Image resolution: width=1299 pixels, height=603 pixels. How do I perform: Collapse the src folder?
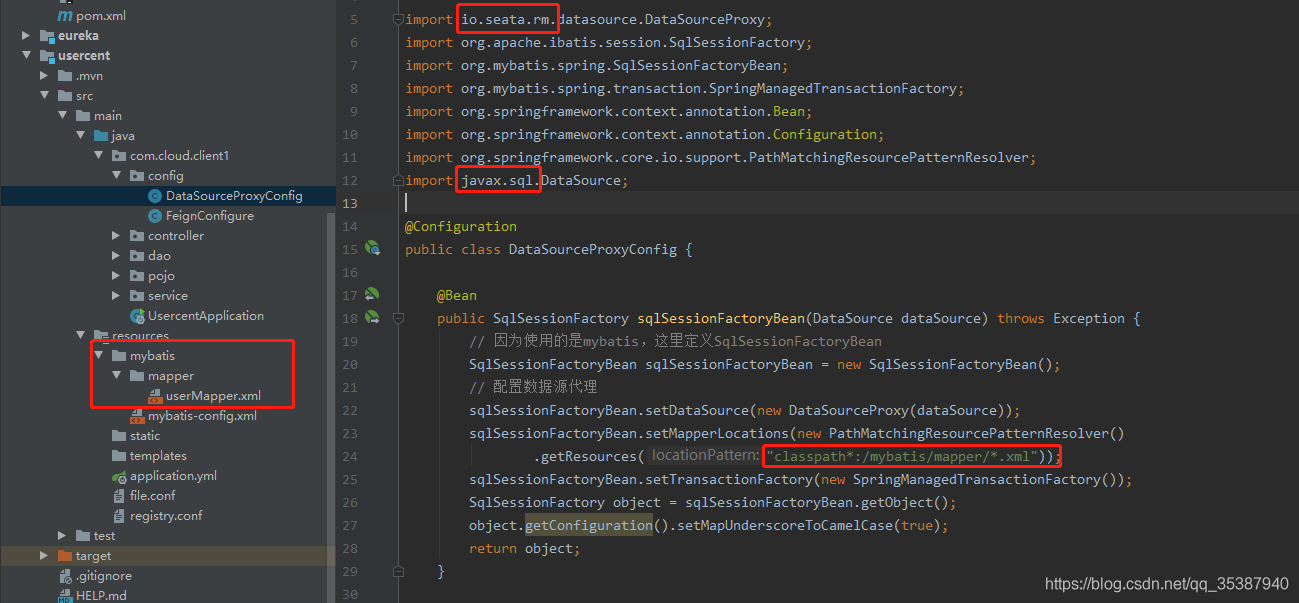(44, 96)
